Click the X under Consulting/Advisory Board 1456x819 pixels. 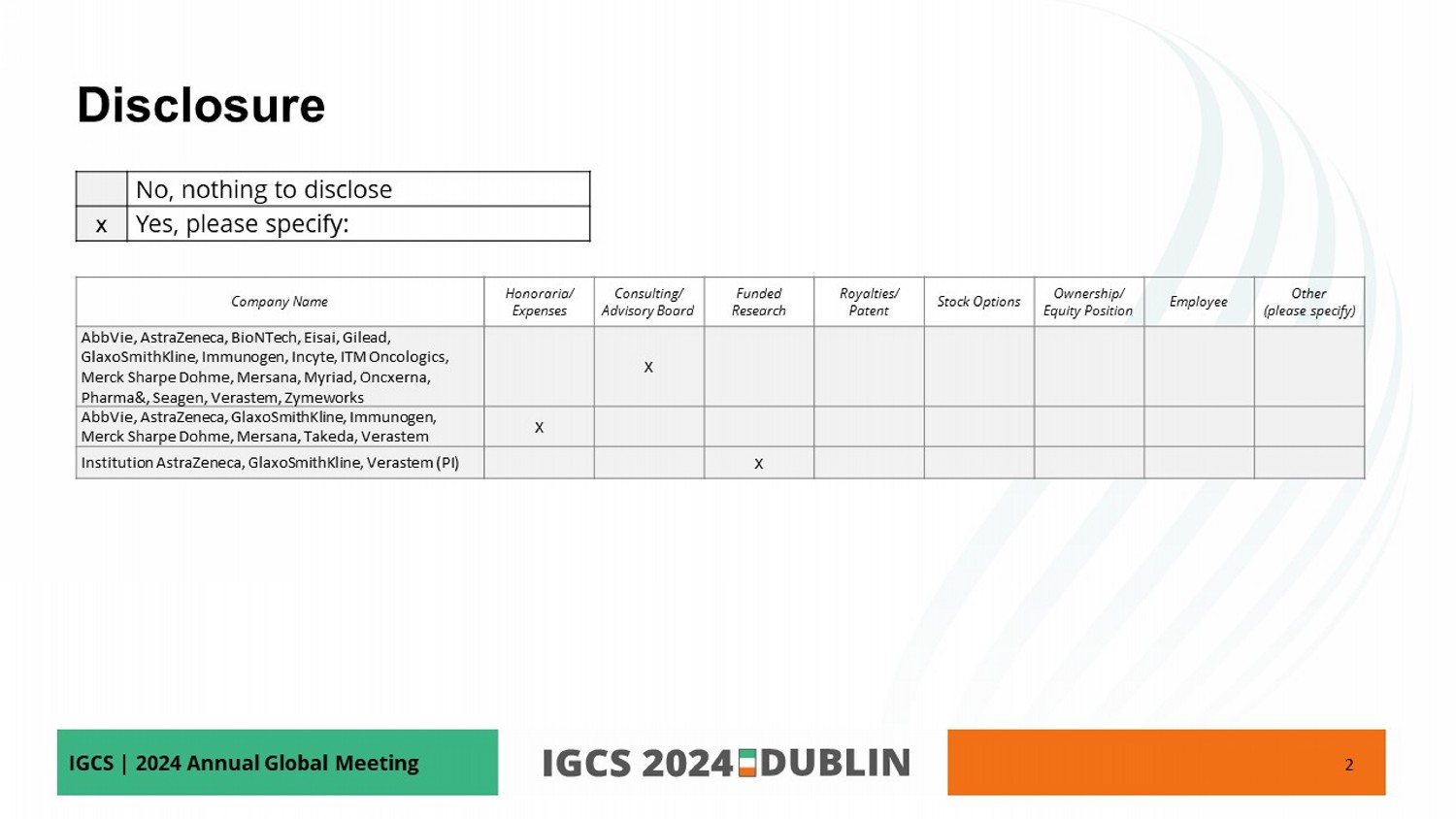[x=648, y=367]
